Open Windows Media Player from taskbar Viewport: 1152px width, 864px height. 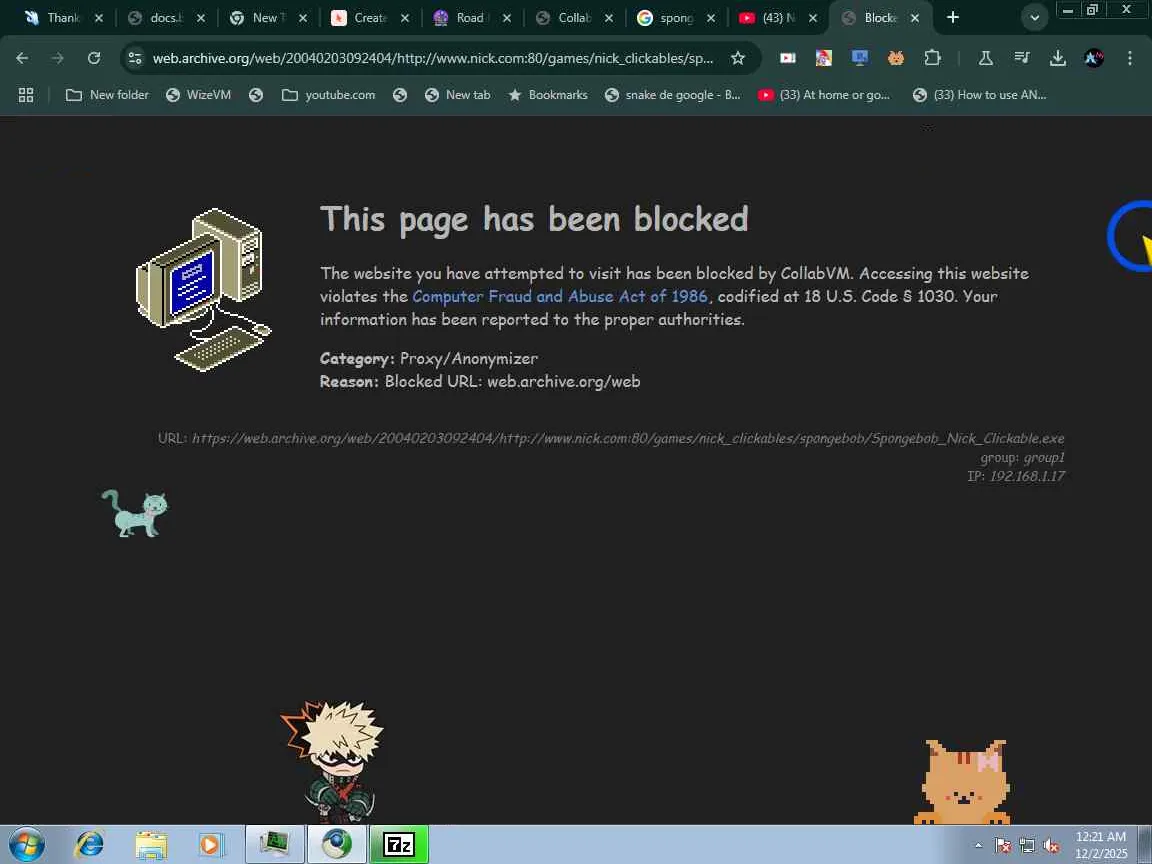point(211,844)
